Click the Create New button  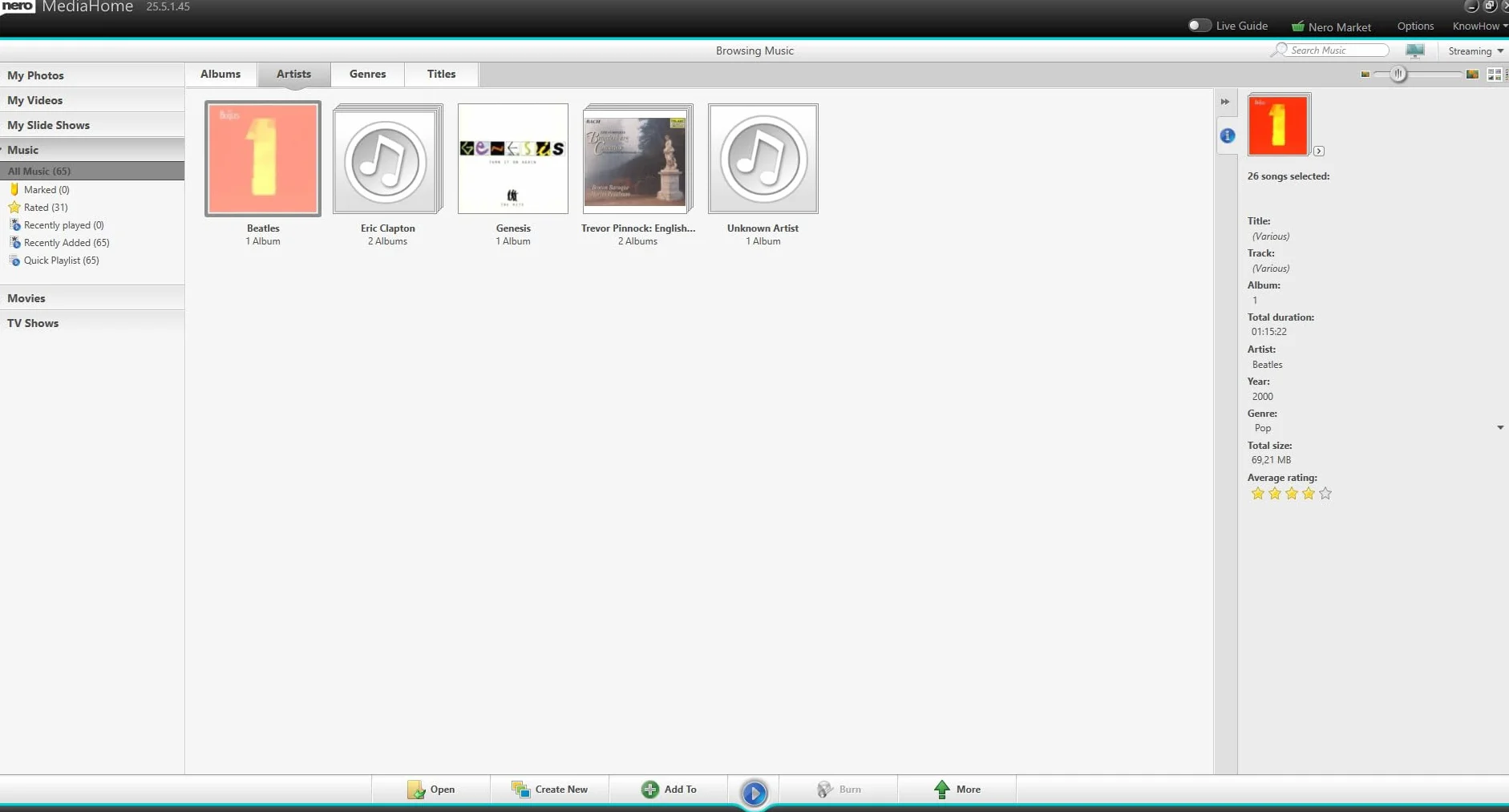tap(549, 790)
